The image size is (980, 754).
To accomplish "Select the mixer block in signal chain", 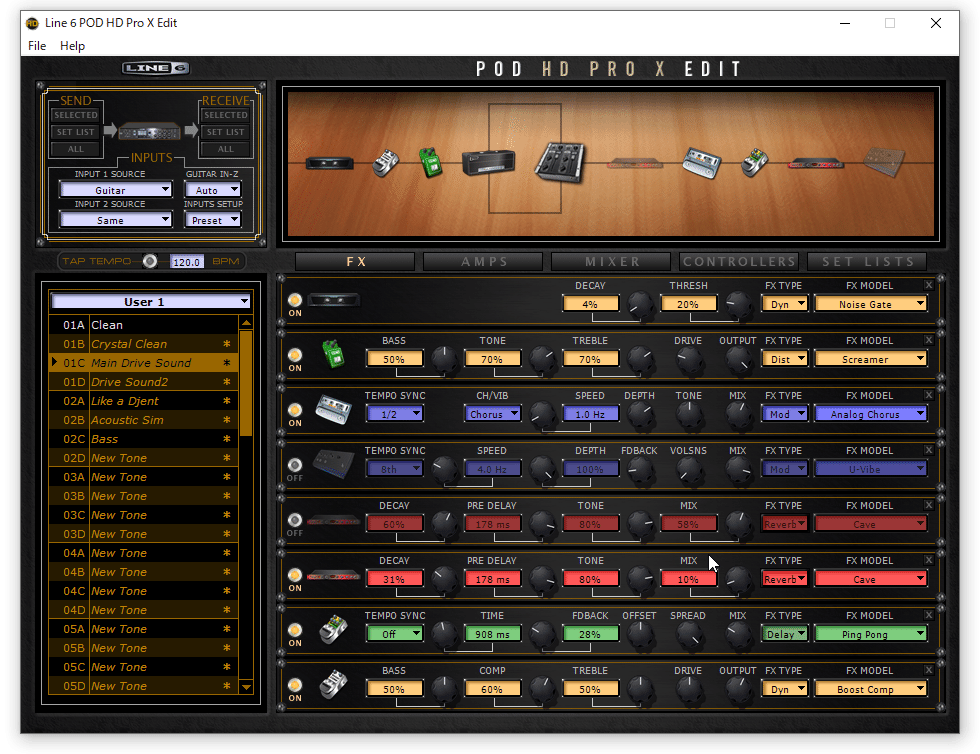I will 560,162.
